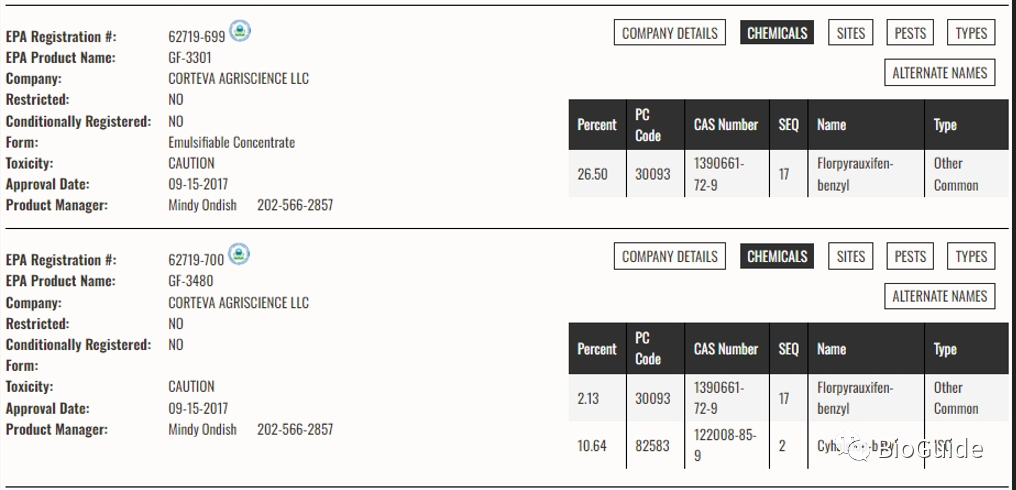The image size is (1016, 490).
Task: Select Chemicals tab for GF-3480
Action: 777,256
